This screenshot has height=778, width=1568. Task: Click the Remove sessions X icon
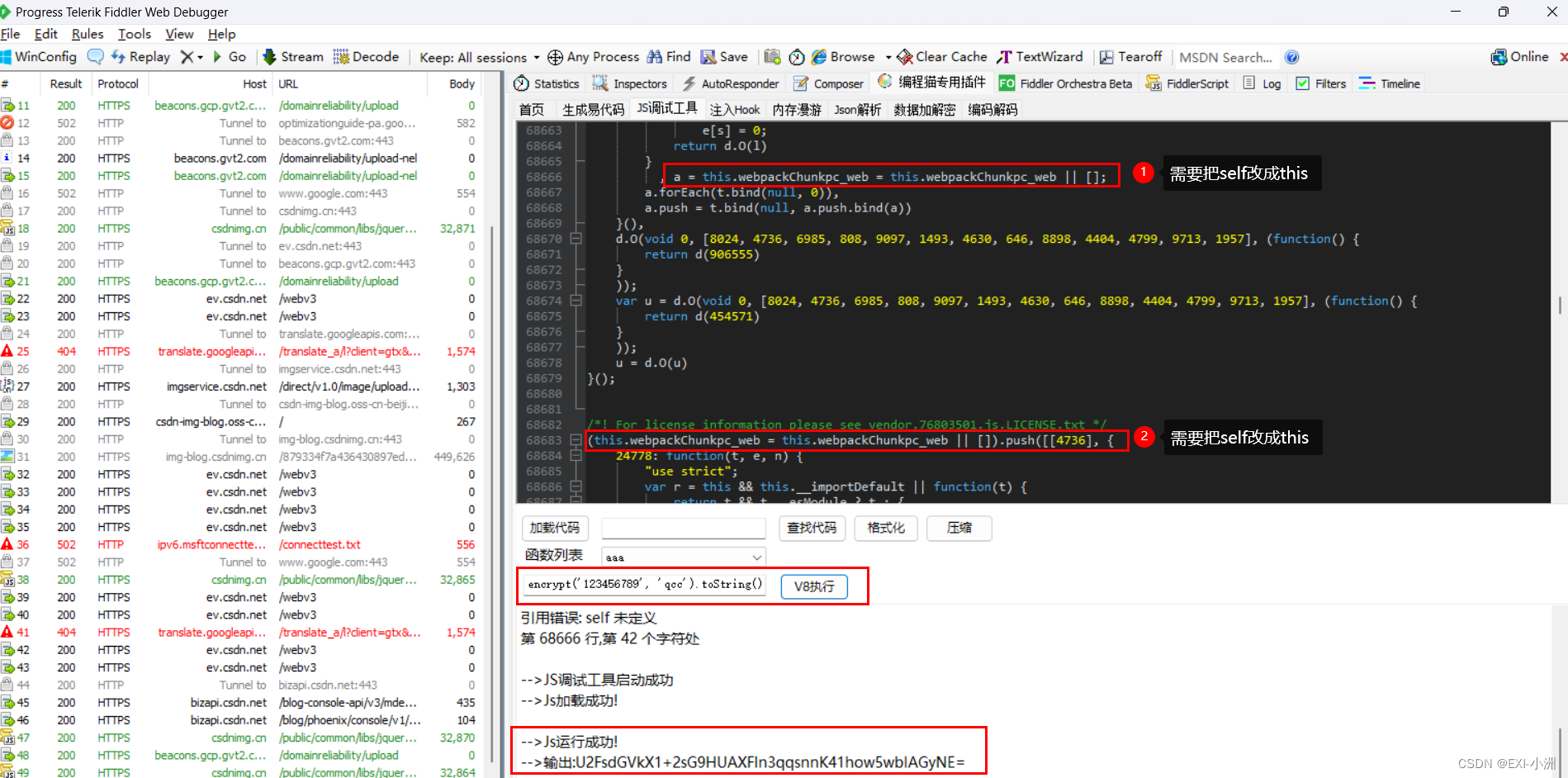(x=187, y=56)
